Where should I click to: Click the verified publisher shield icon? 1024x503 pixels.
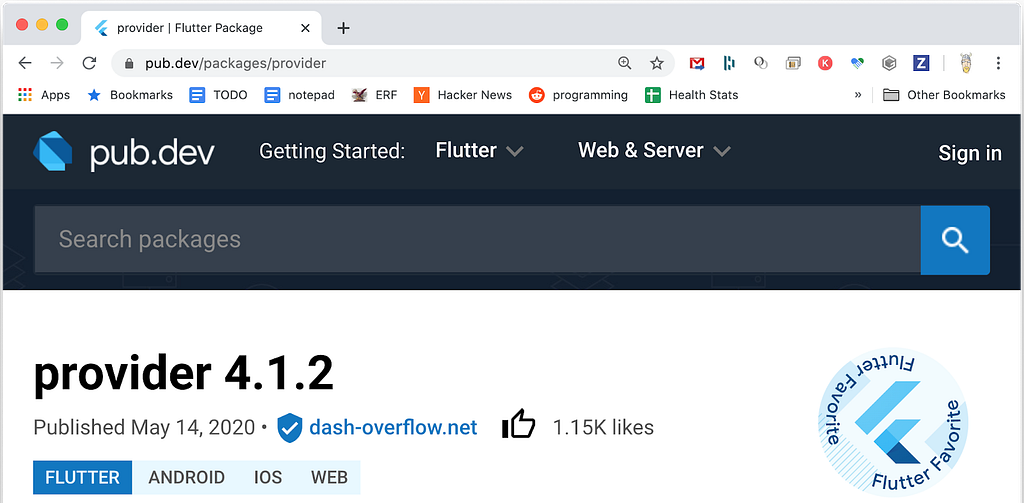289,428
